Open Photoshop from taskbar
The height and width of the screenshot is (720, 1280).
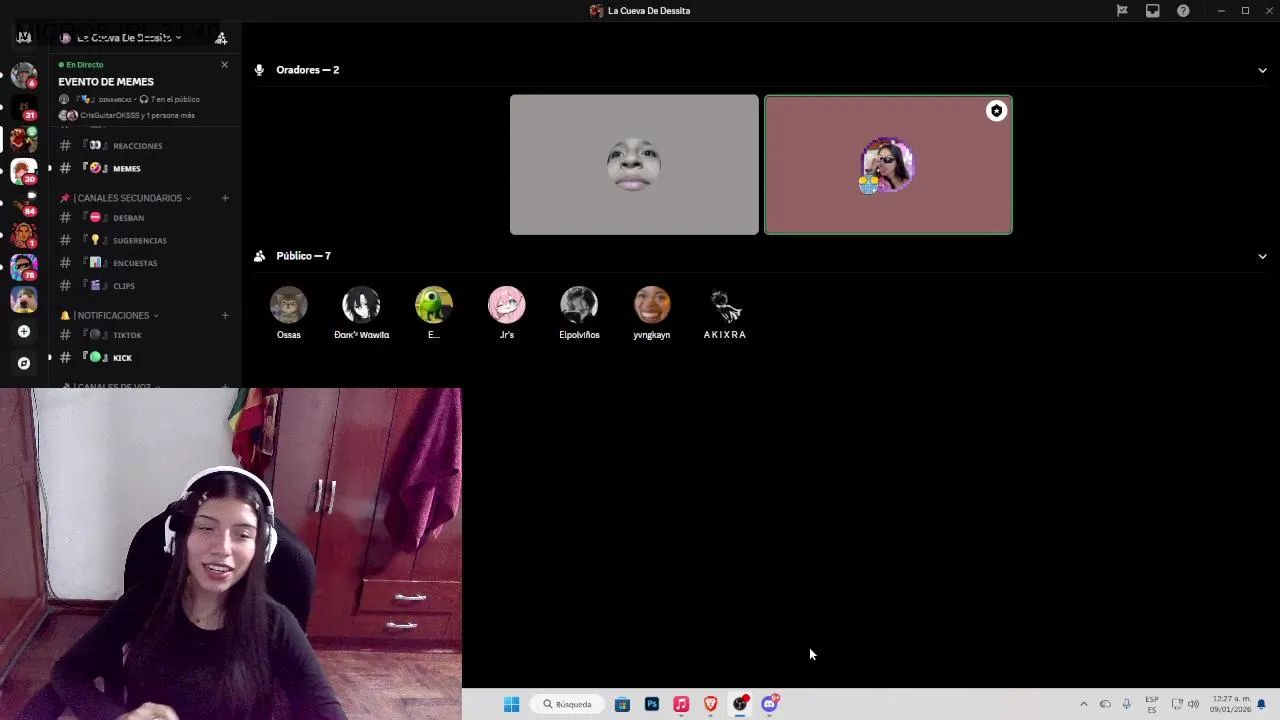click(652, 704)
